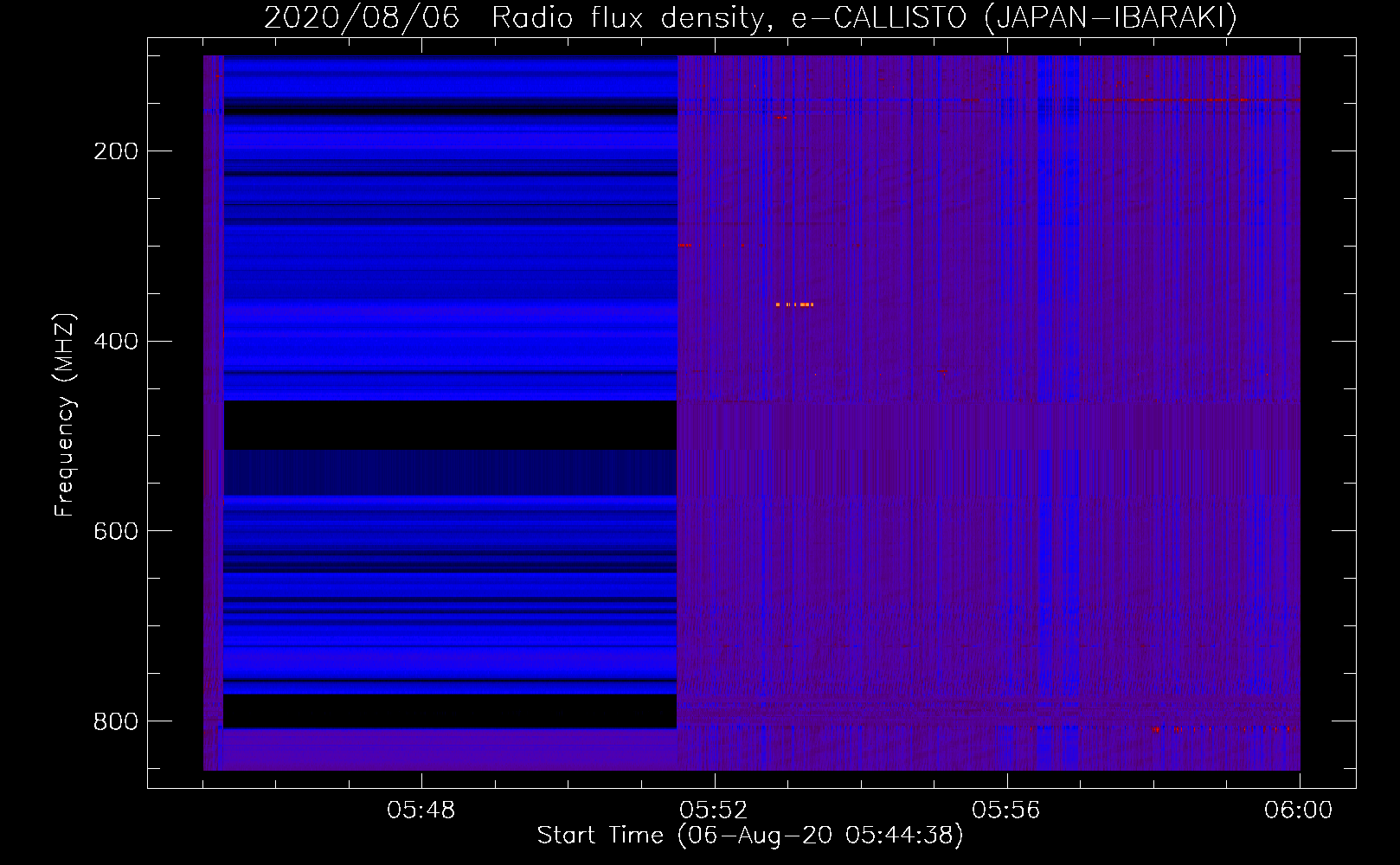Viewport: 1400px width, 865px height.
Task: Click the black data gap band near 500 MHz
Action: (x=450, y=425)
